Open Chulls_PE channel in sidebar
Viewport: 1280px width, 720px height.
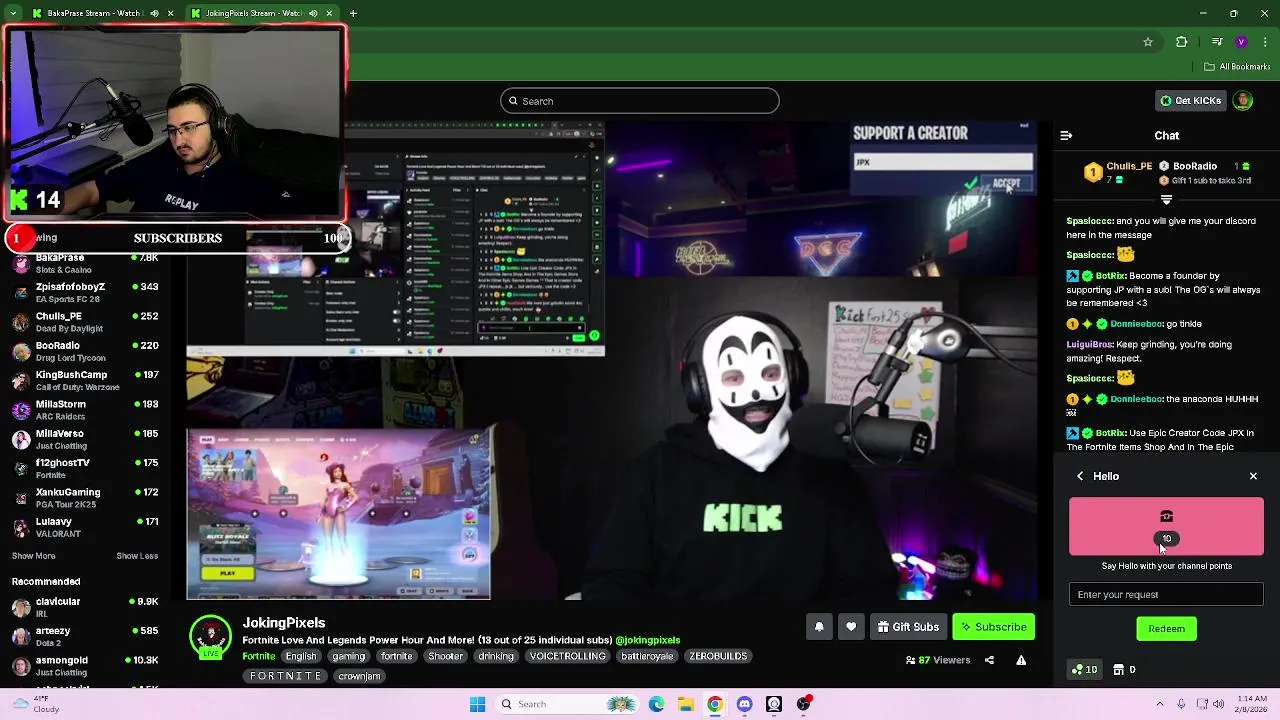(x=85, y=321)
